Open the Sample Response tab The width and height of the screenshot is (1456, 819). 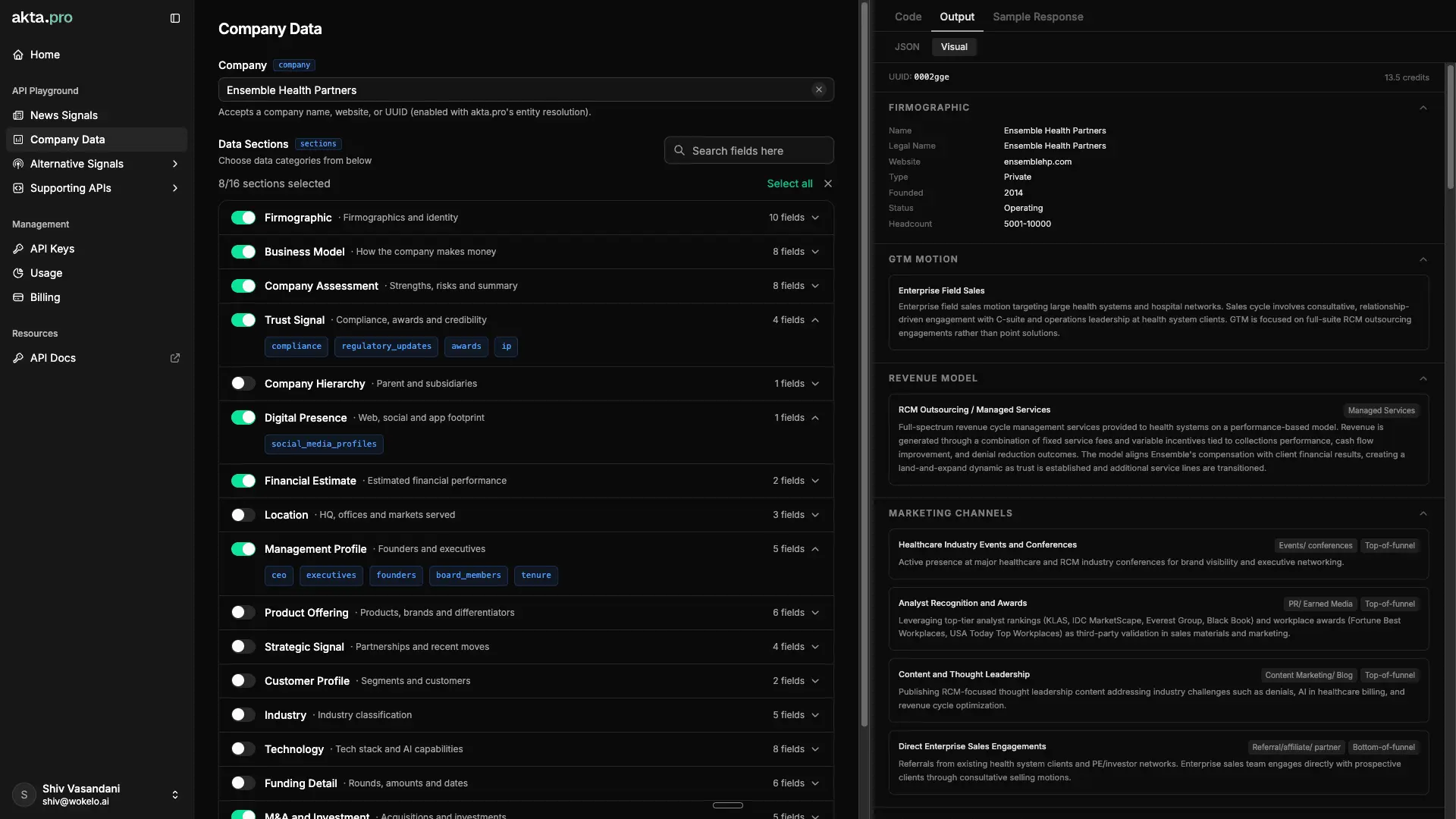pos(1038,17)
